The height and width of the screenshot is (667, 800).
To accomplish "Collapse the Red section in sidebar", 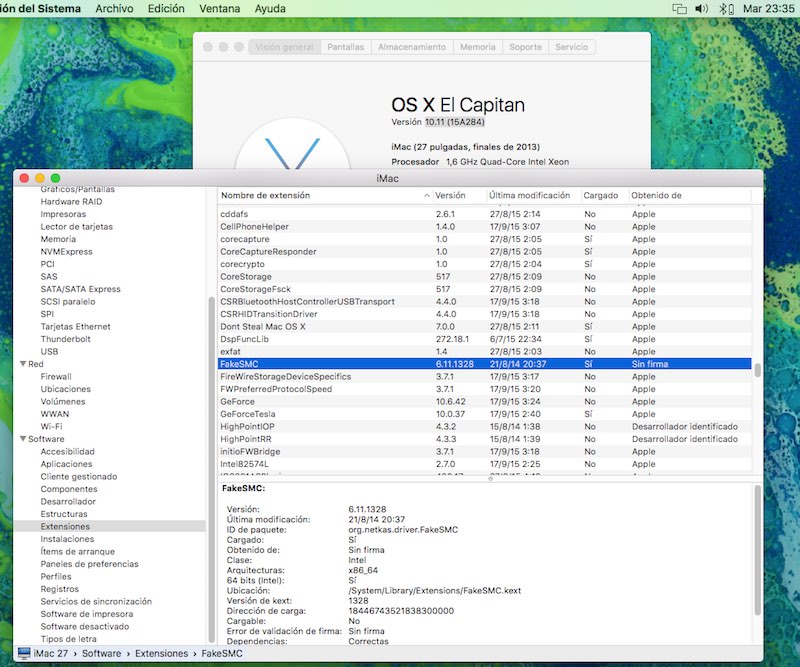I will pos(23,364).
